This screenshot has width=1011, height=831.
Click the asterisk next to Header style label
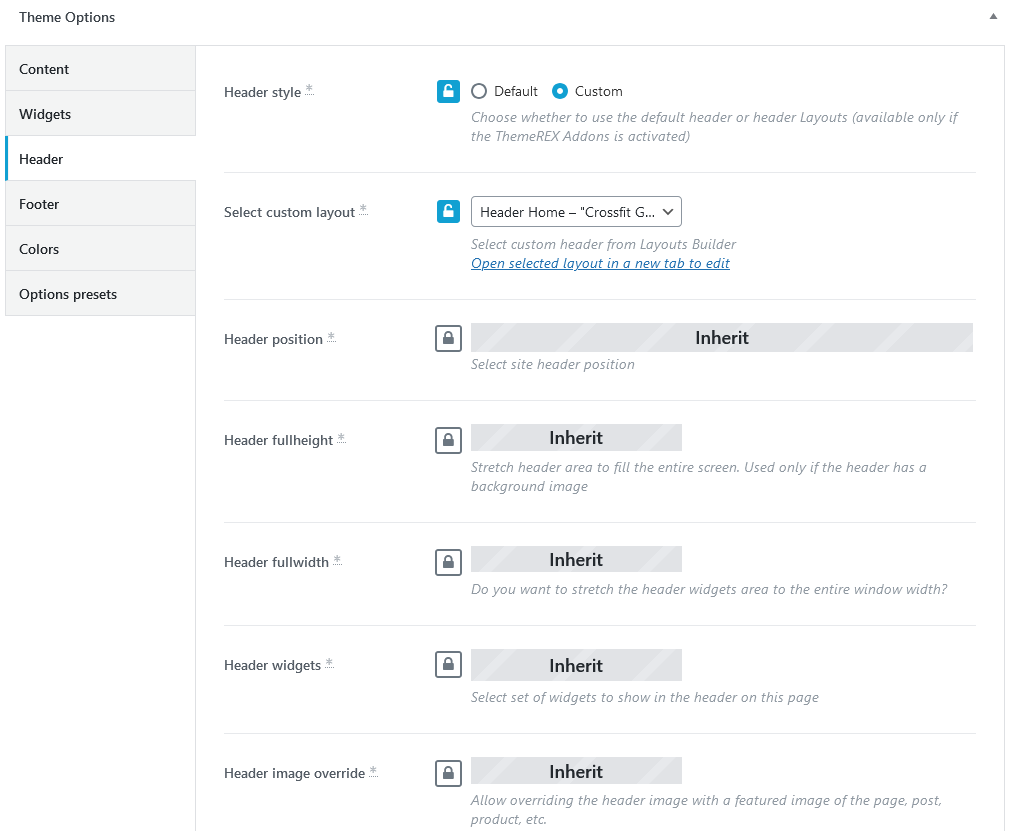point(309,90)
